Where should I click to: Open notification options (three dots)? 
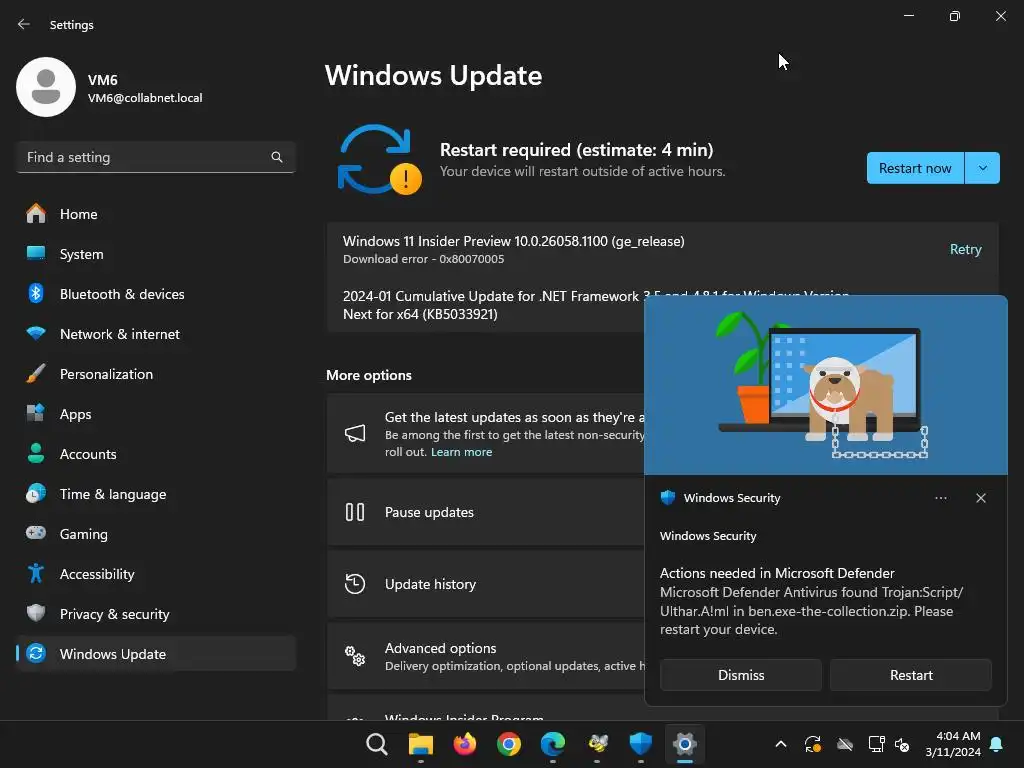click(x=940, y=498)
